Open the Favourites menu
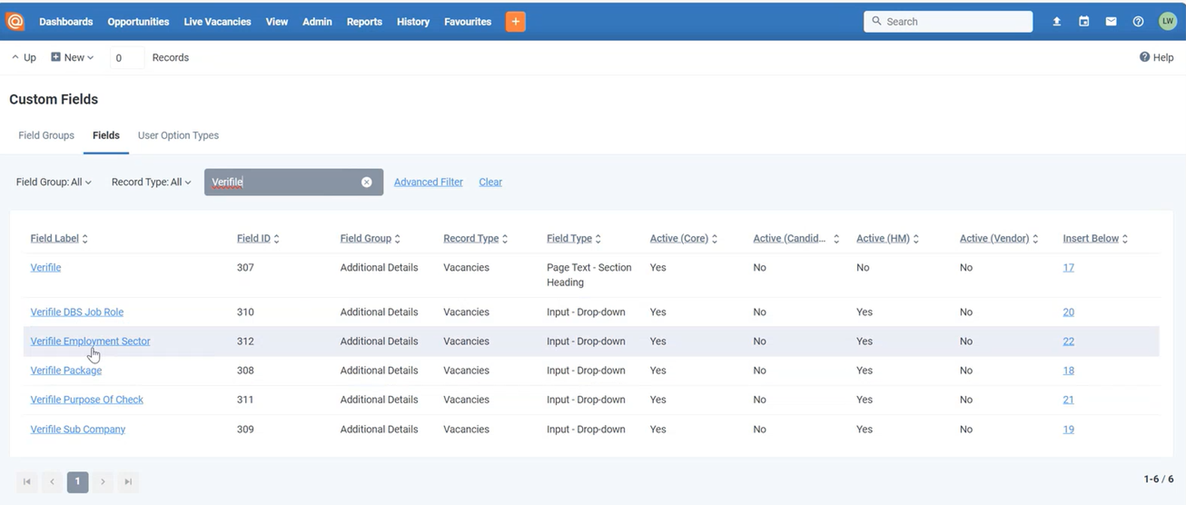Viewport: 1186px width, 505px height. (467, 22)
